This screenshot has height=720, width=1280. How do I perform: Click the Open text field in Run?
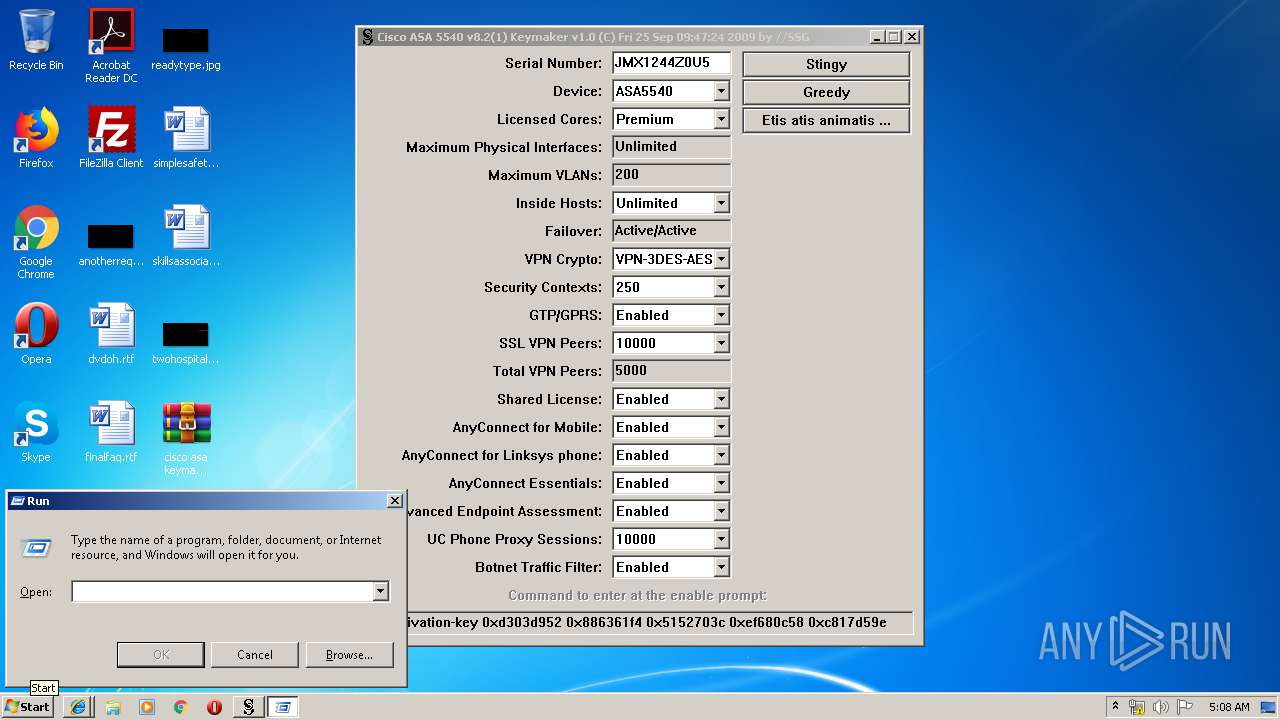point(222,592)
